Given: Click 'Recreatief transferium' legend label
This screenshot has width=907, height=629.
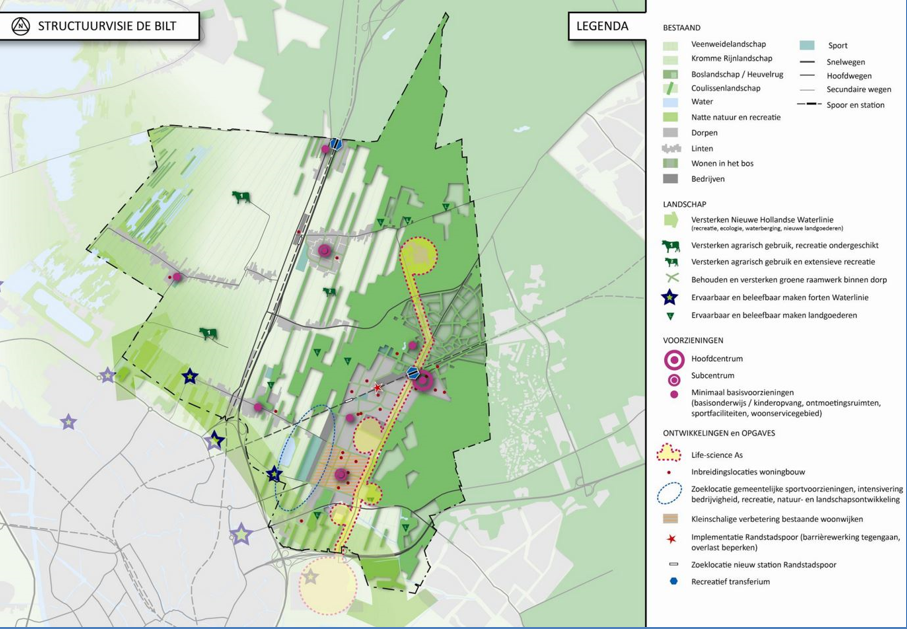Looking at the screenshot, I should pyautogui.click(x=731, y=582).
